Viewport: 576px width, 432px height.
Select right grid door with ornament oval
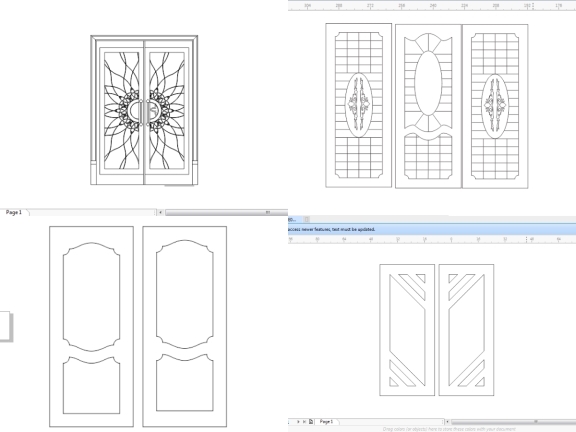[495, 106]
